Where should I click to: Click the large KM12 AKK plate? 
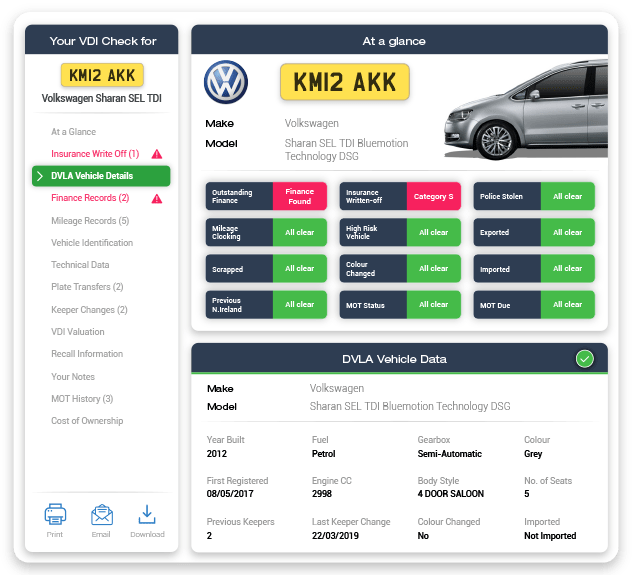(x=345, y=82)
